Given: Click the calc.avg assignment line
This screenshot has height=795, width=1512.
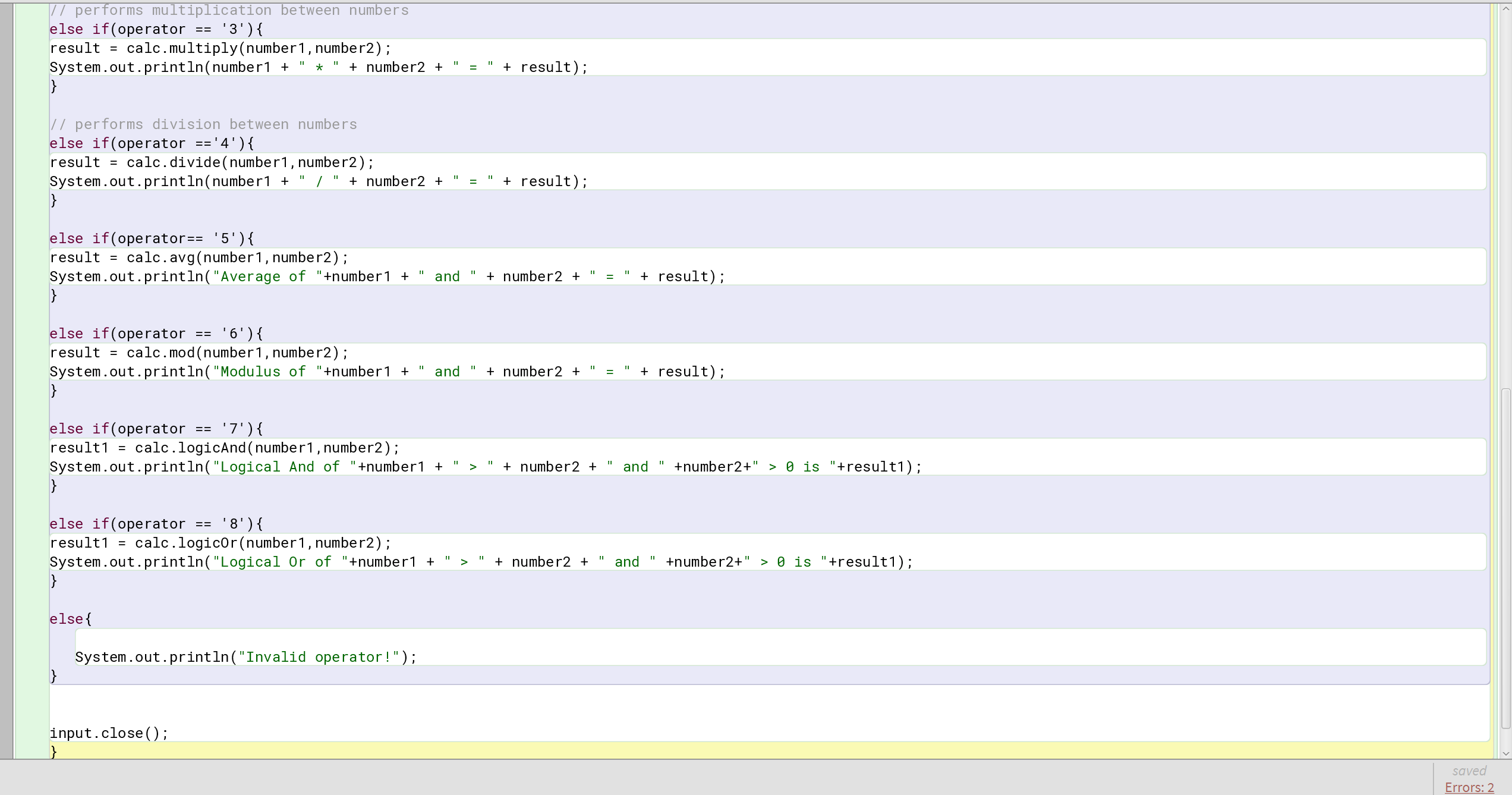Looking at the screenshot, I should 199,257.
